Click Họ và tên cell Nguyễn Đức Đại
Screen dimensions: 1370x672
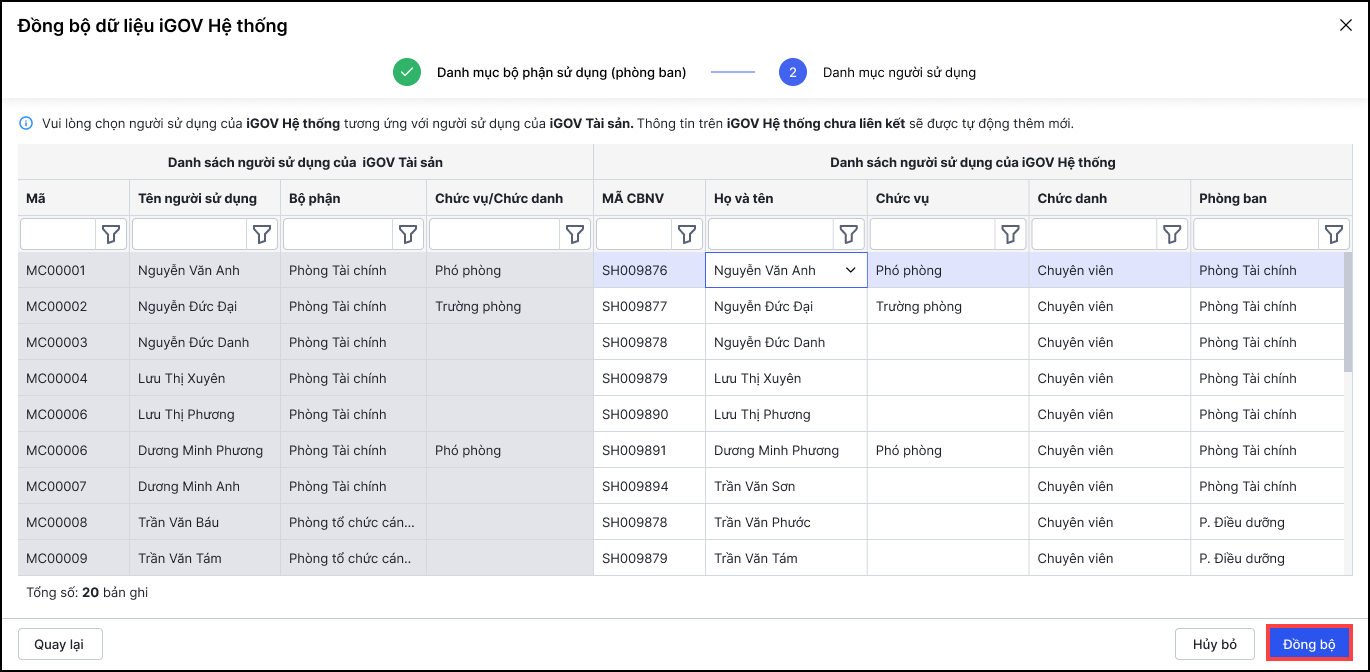(786, 306)
